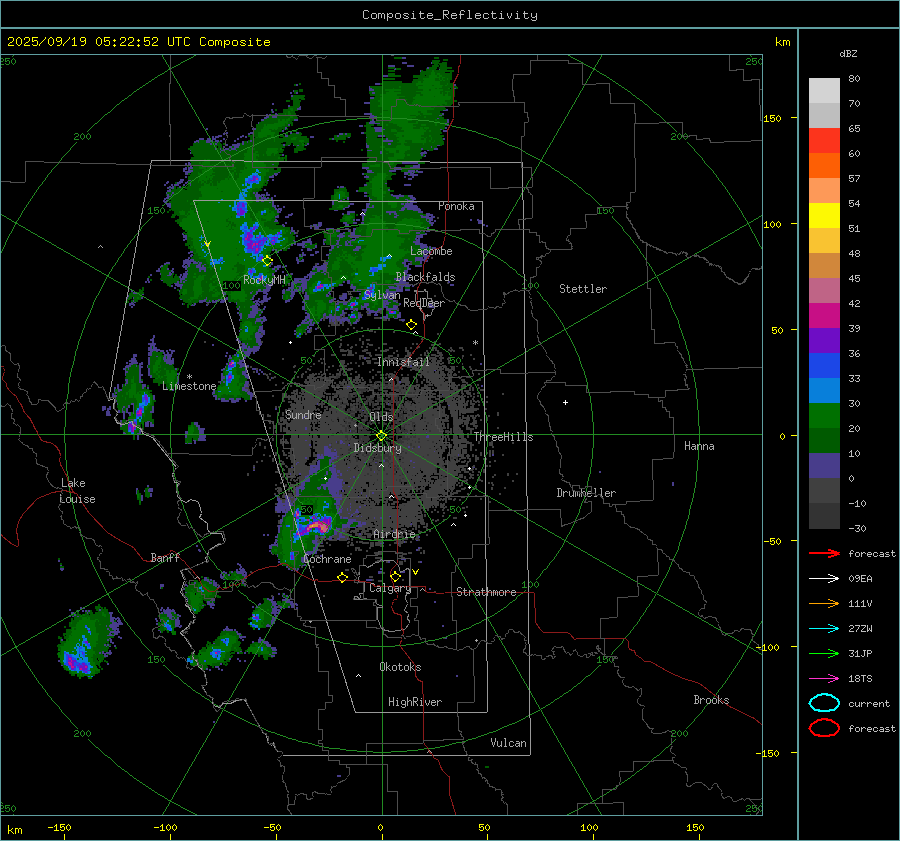Click the cyan current ellipse icon
This screenshot has width=900, height=841.
[x=823, y=703]
